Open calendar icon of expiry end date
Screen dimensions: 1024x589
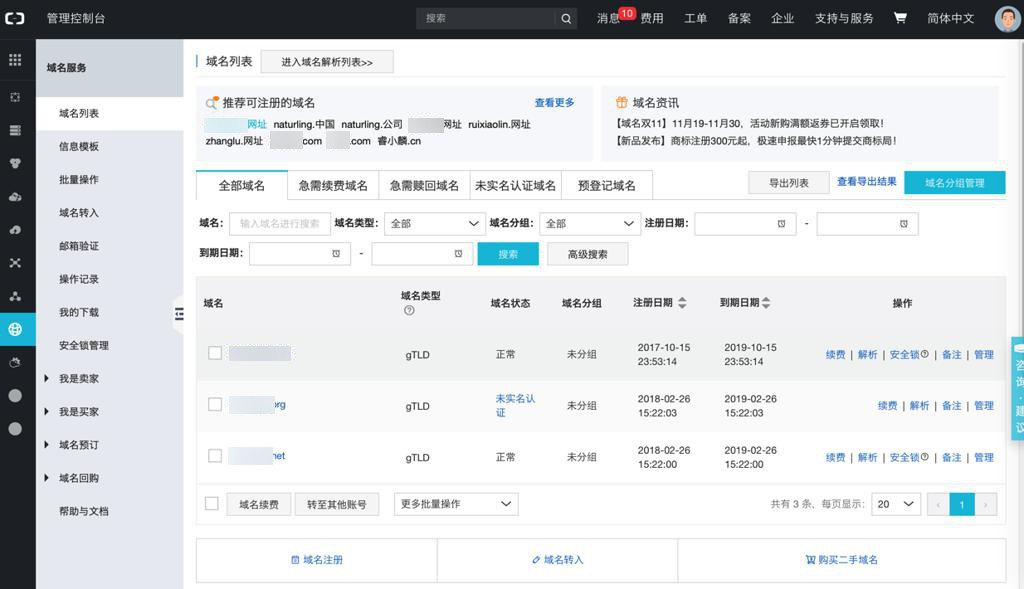pos(458,253)
